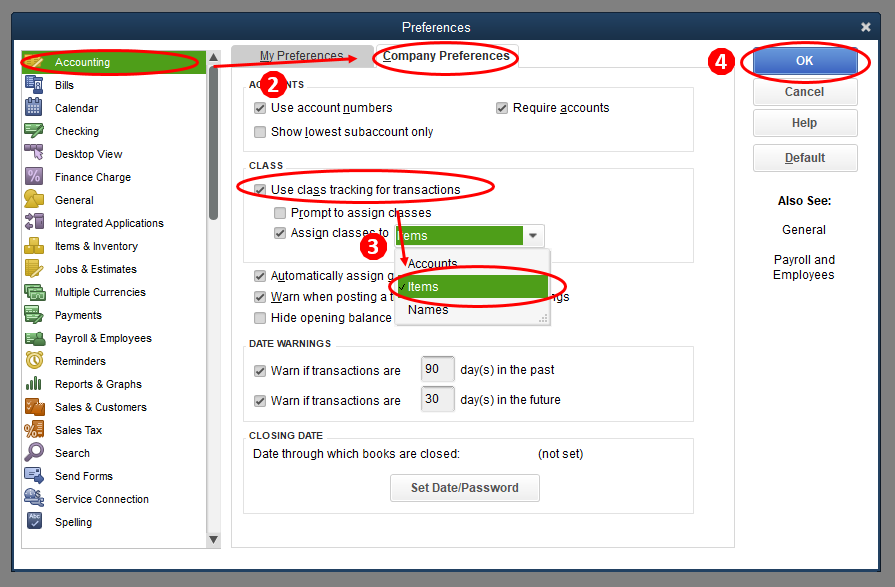Toggle Automatically assign checkbox
Viewport: 895px width, 587px height.
260,276
